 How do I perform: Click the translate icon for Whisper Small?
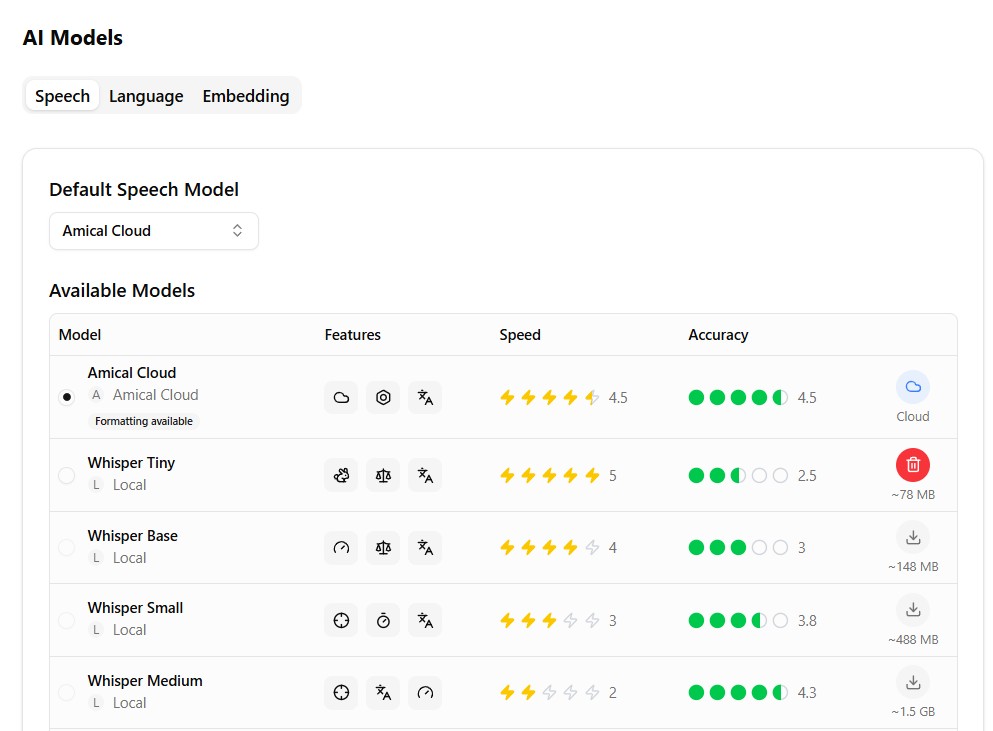425,620
